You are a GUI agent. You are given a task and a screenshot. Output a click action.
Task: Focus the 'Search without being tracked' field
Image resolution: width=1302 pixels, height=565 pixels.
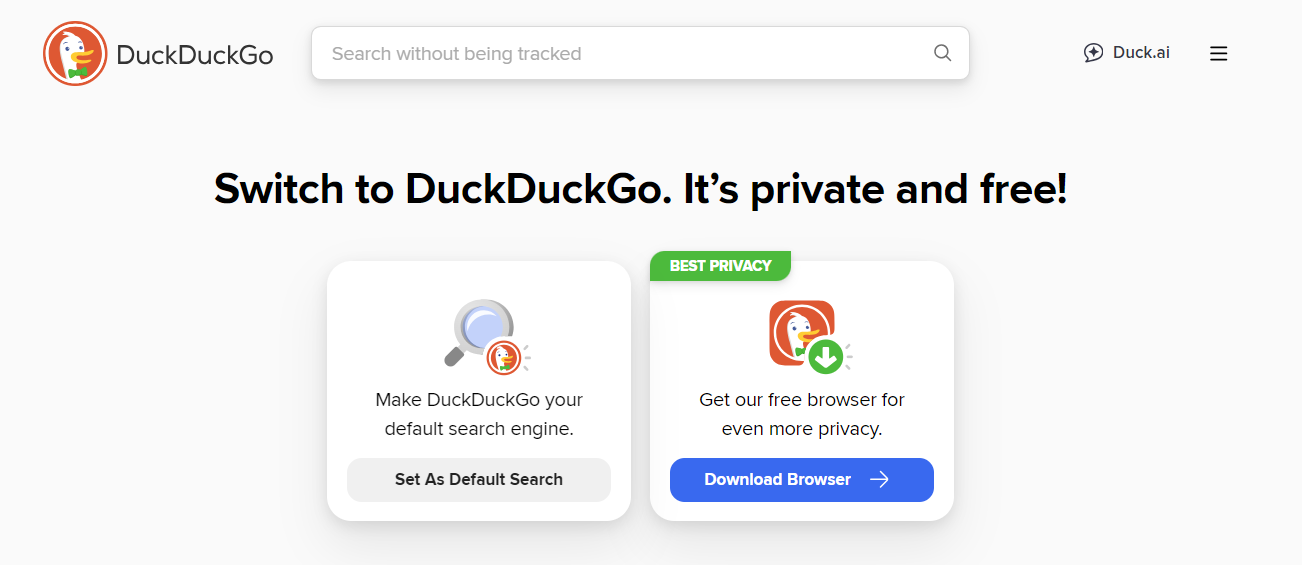pyautogui.click(x=620, y=54)
